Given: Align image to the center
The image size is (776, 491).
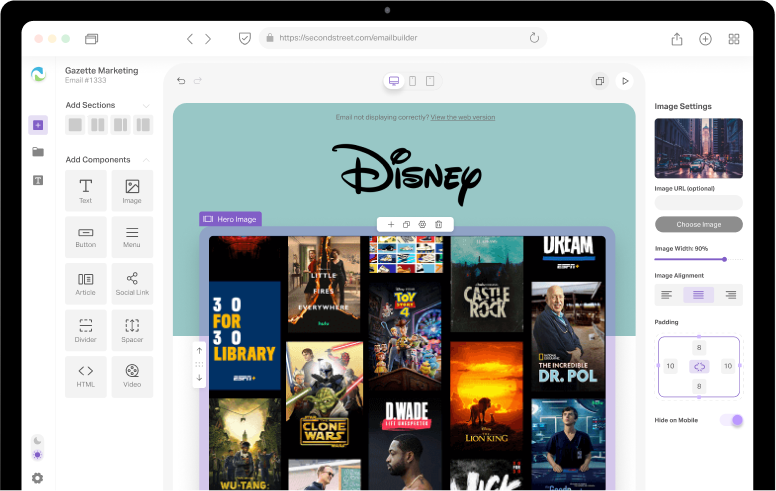Looking at the screenshot, I should [x=698, y=295].
